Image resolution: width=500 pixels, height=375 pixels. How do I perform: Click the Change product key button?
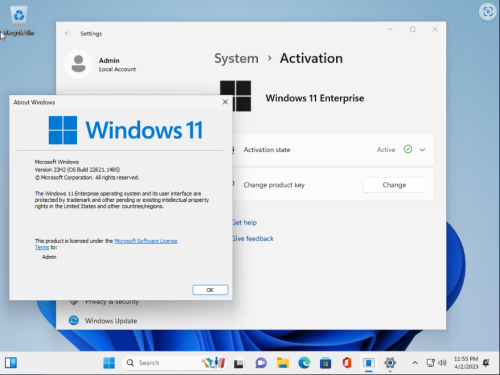(x=394, y=185)
